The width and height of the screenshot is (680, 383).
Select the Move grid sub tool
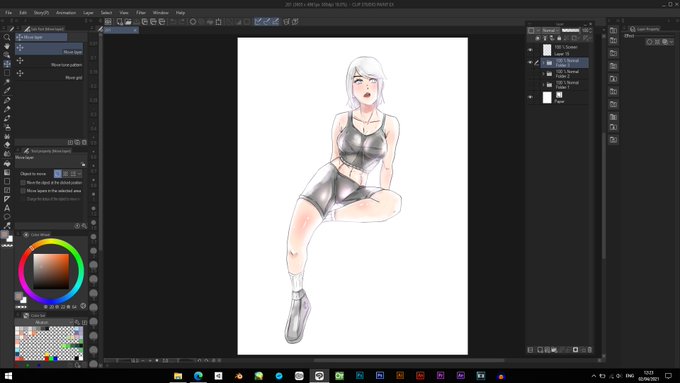[x=49, y=75]
